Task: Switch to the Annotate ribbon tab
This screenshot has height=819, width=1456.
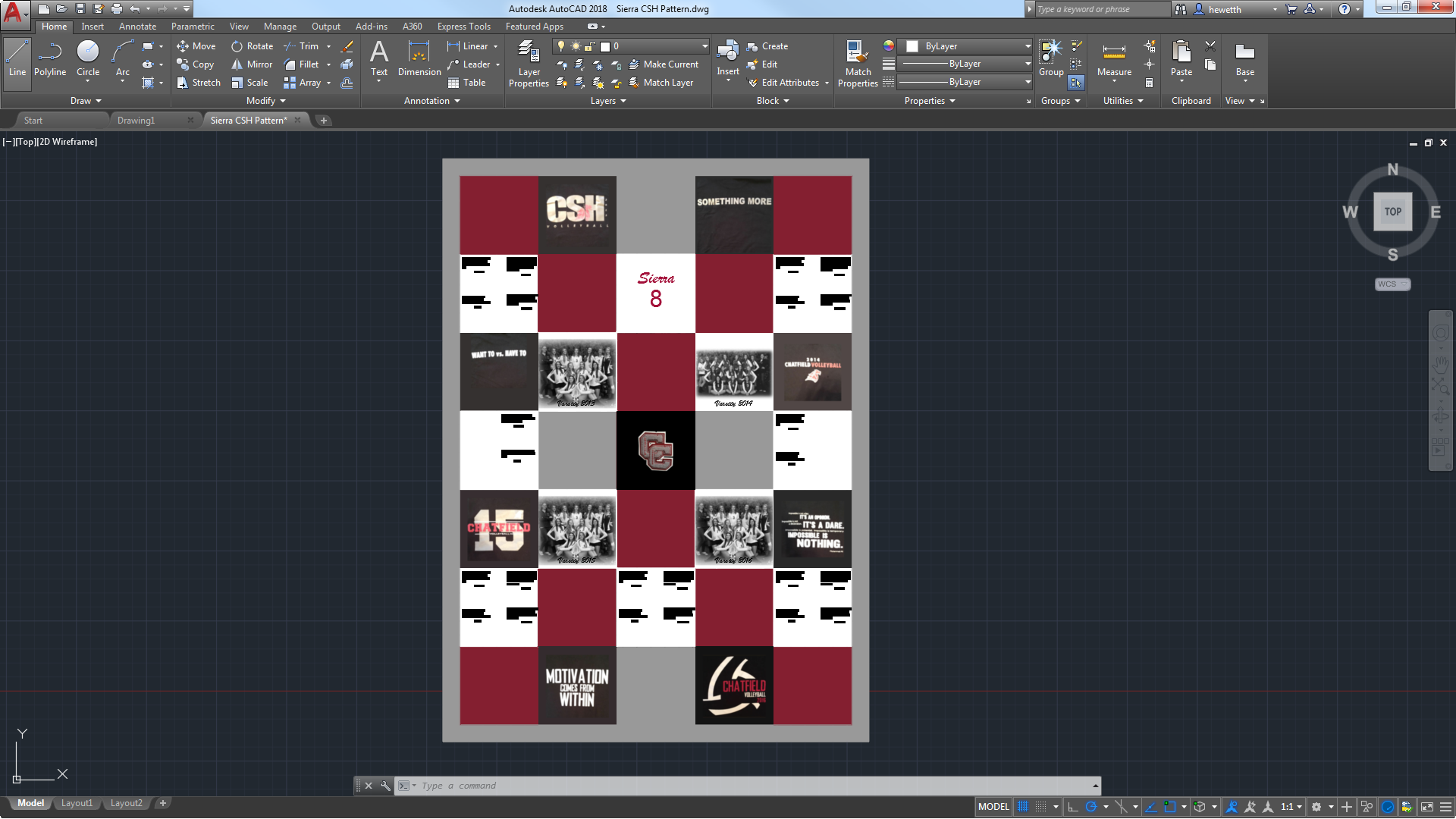Action: pos(137,26)
